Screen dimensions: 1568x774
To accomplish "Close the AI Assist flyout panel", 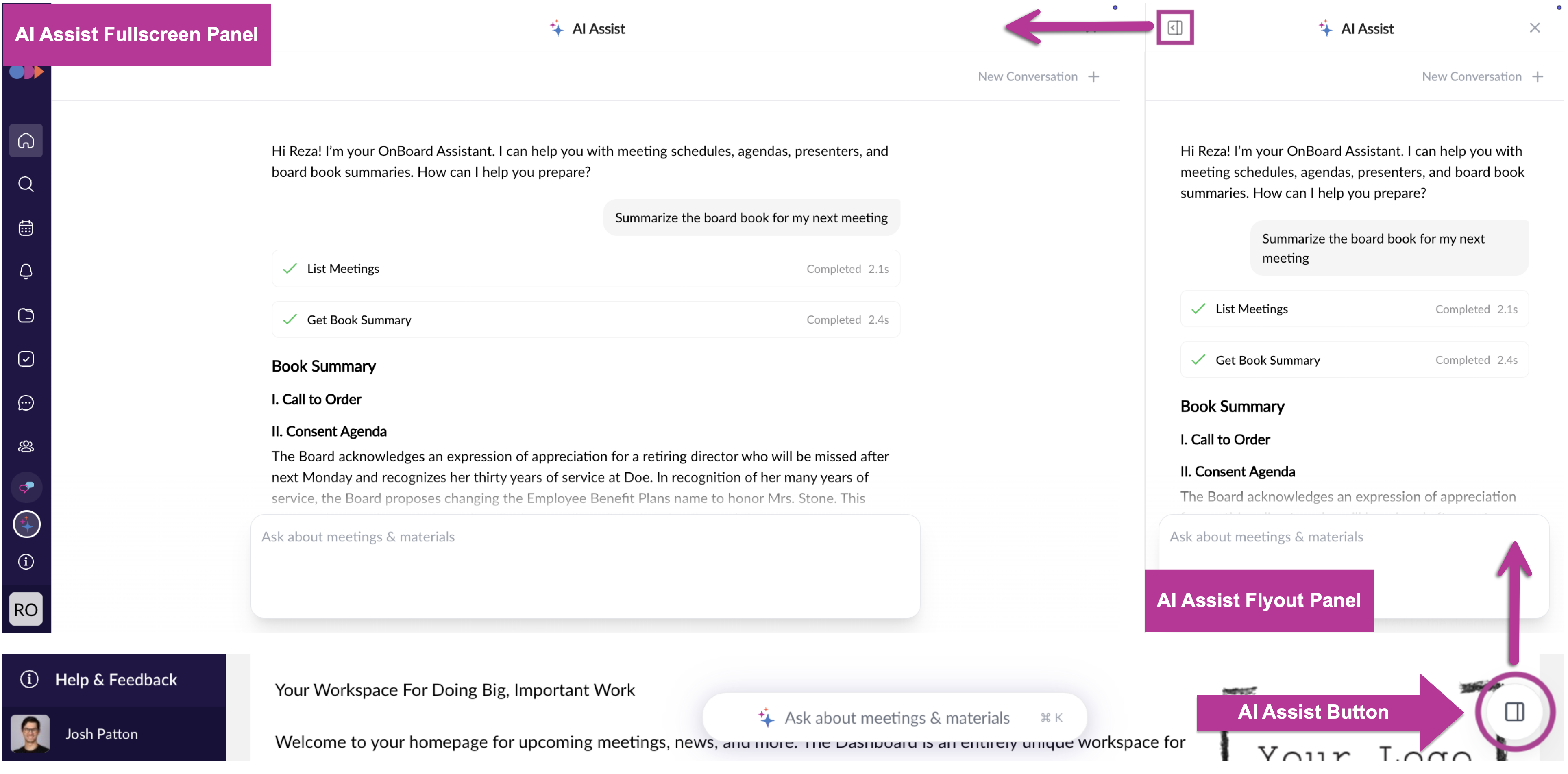I will [1535, 28].
